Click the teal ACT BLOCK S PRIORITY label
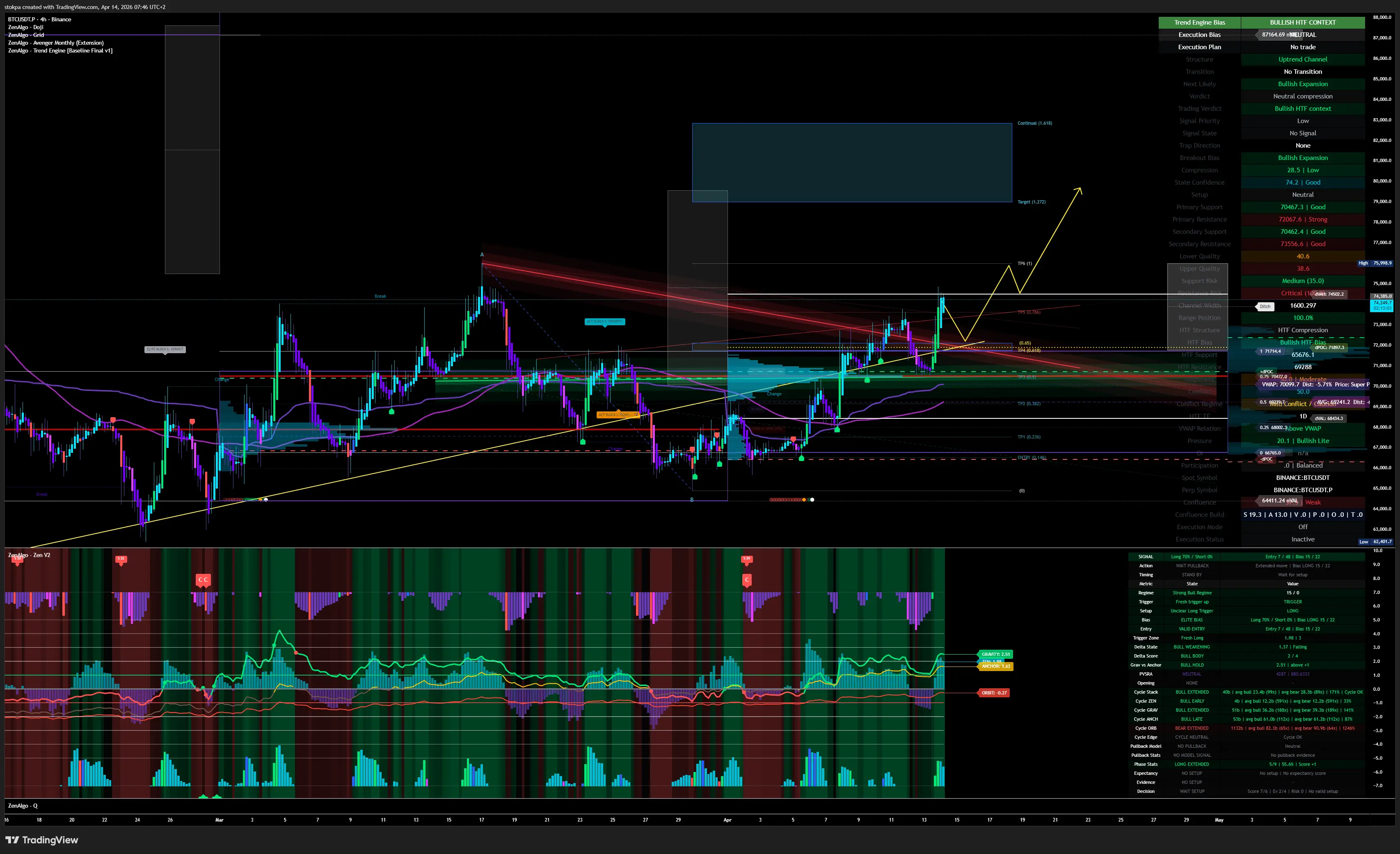Image resolution: width=1400 pixels, height=854 pixels. (604, 322)
